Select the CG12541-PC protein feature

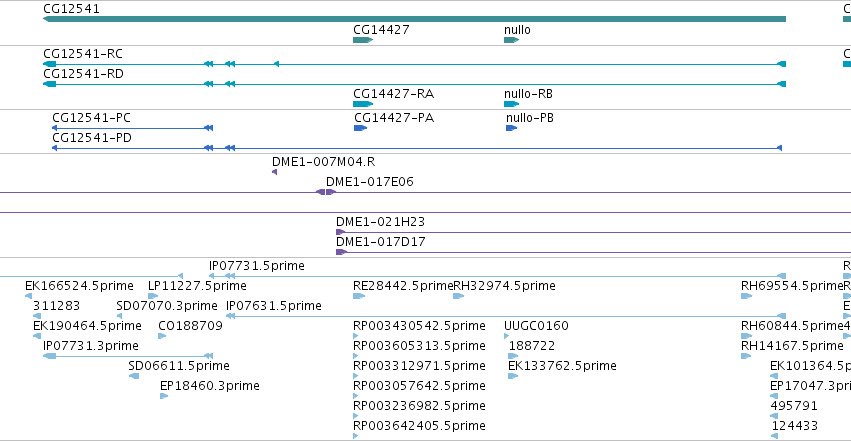(x=132, y=128)
